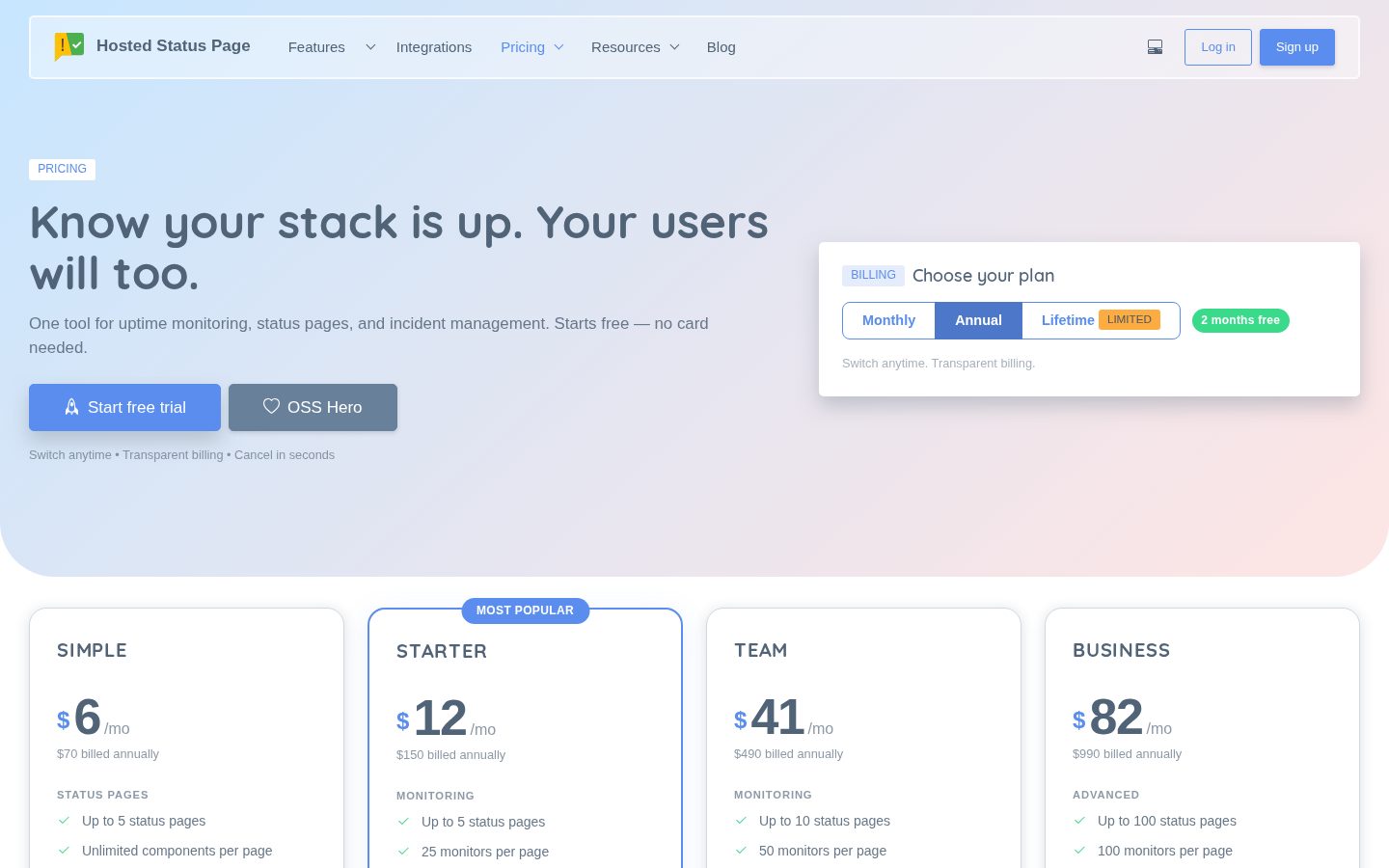Click checkmark beside Unlimited components per page
Viewport: 1389px width, 868px height.
point(64,851)
